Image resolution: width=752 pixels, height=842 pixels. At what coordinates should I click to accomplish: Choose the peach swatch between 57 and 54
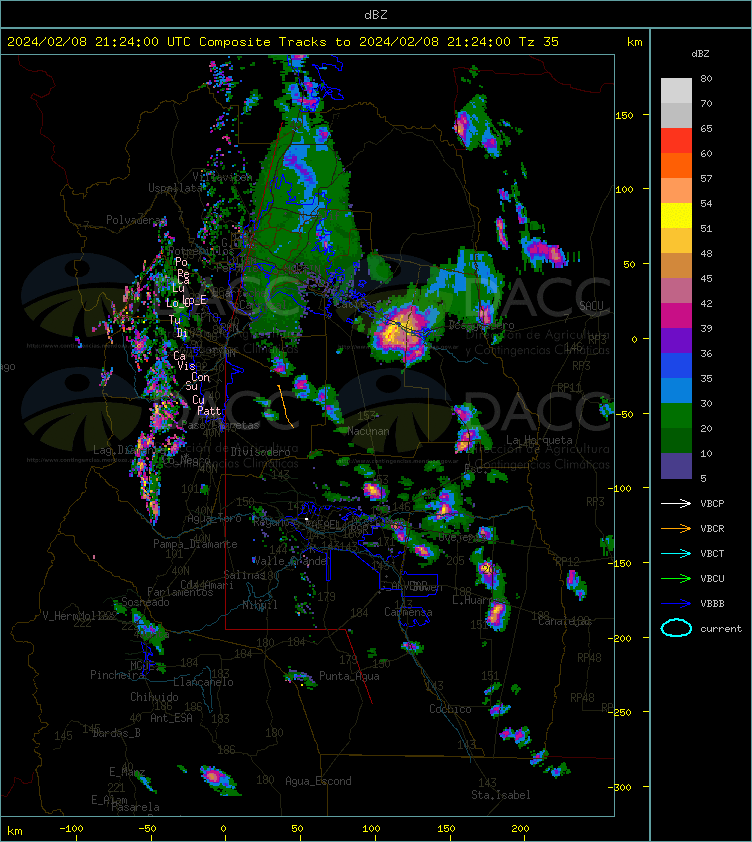(x=676, y=191)
